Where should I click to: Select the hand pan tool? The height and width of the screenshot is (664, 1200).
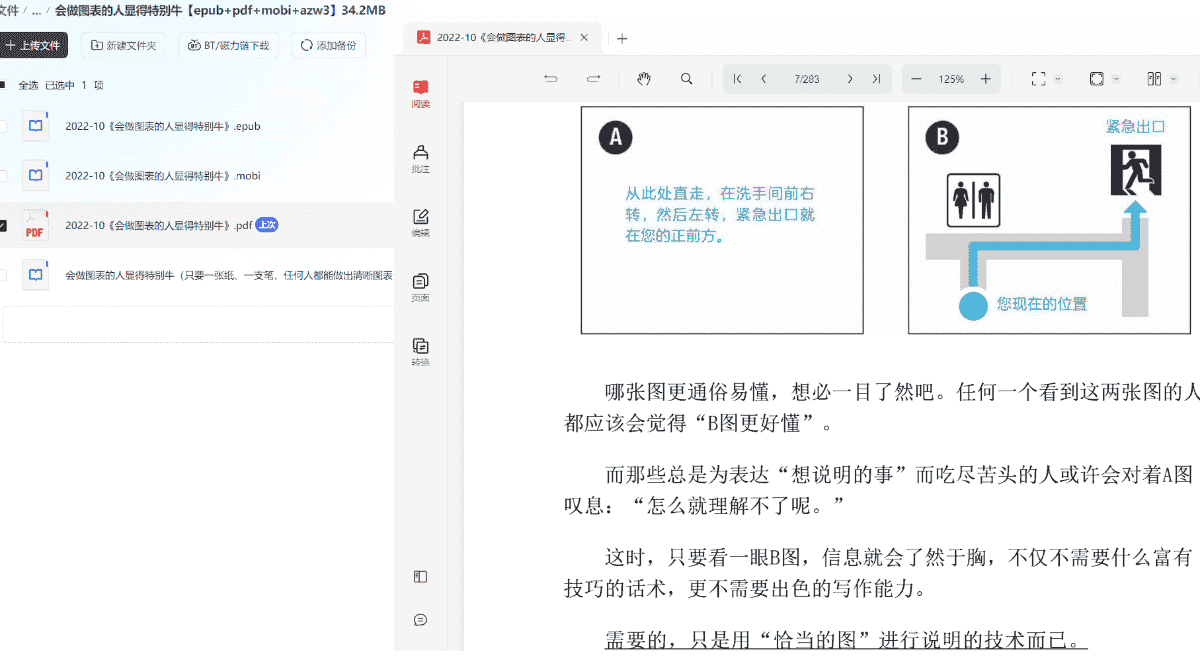click(645, 79)
